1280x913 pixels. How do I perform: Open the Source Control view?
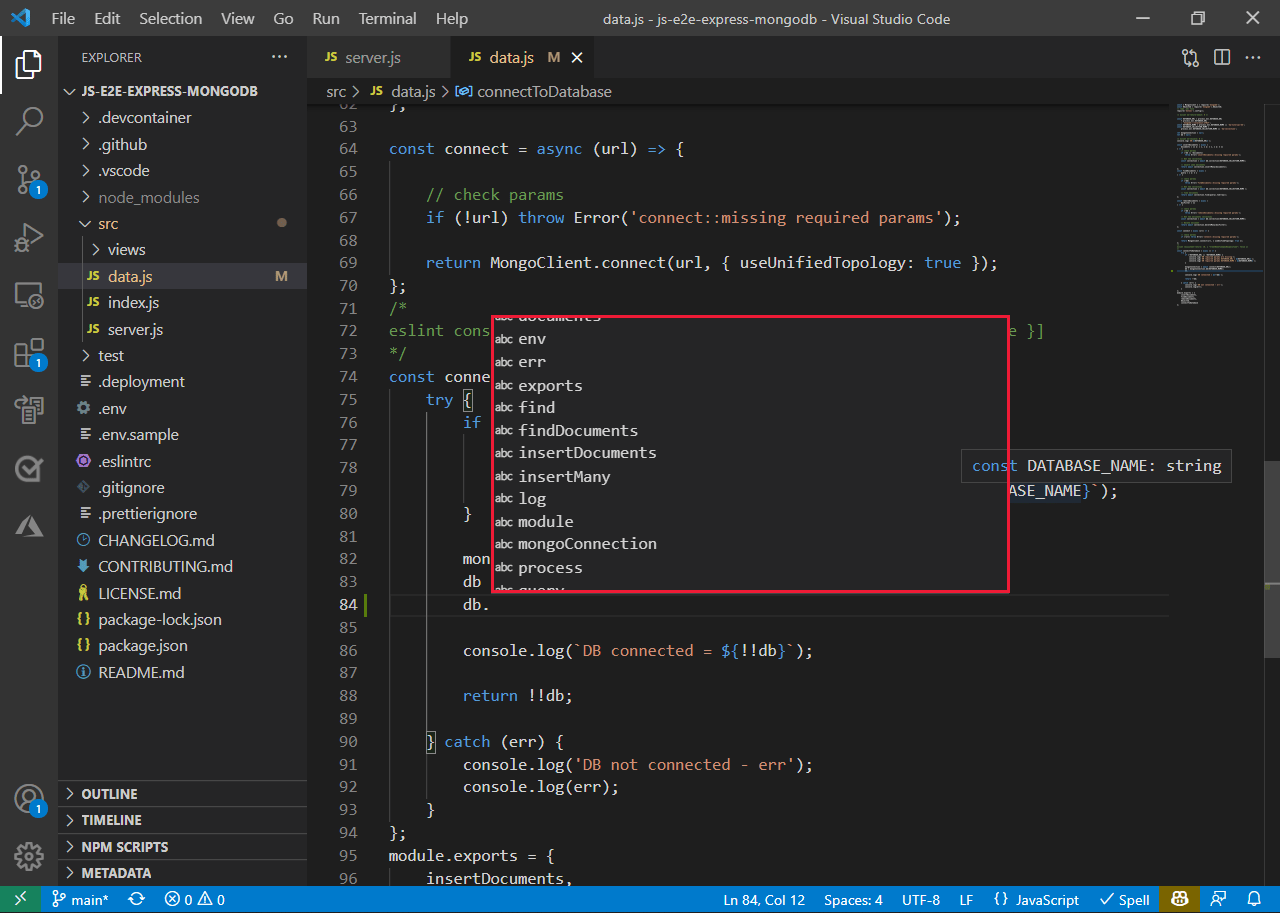(29, 178)
